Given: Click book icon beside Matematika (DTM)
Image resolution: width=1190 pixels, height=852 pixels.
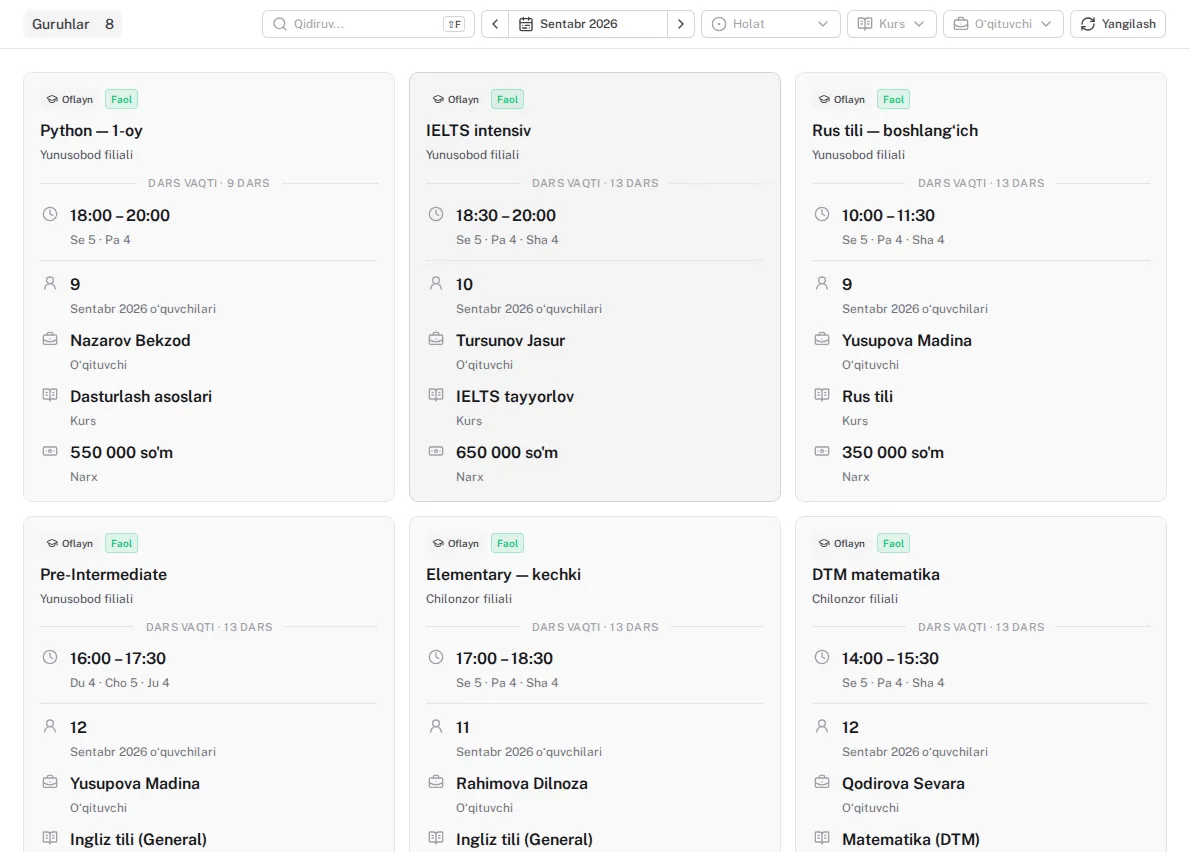Looking at the screenshot, I should tap(822, 838).
